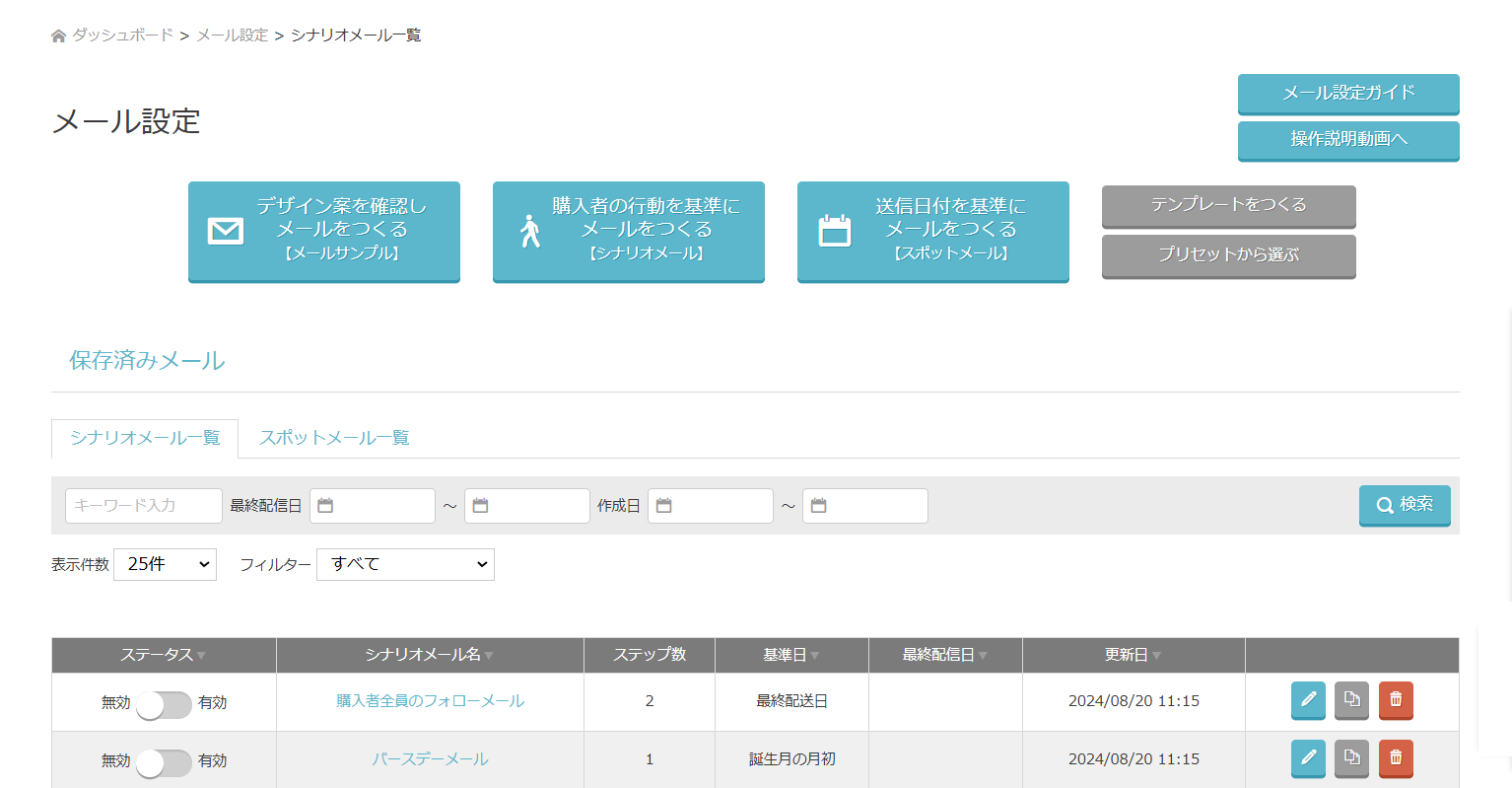Viewport: 1512px width, 788px height.
Task: Expand the フィルター すべて dropdown
Action: point(405,564)
